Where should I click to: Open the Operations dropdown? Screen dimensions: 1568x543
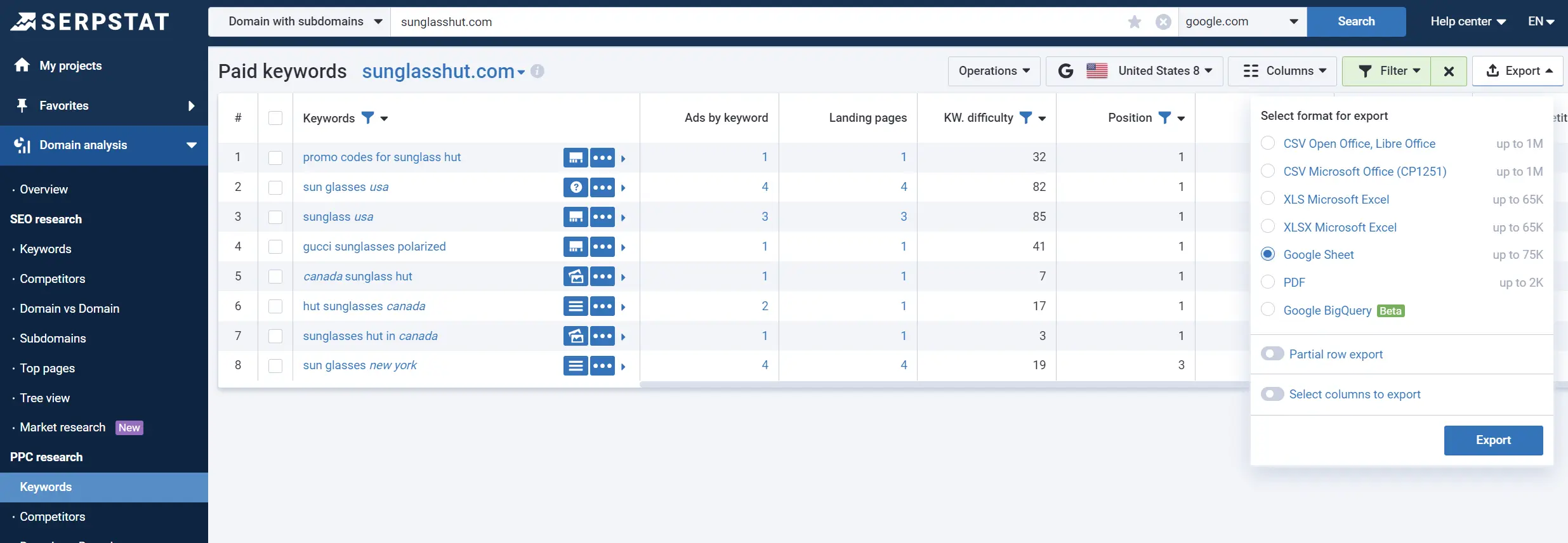click(994, 71)
